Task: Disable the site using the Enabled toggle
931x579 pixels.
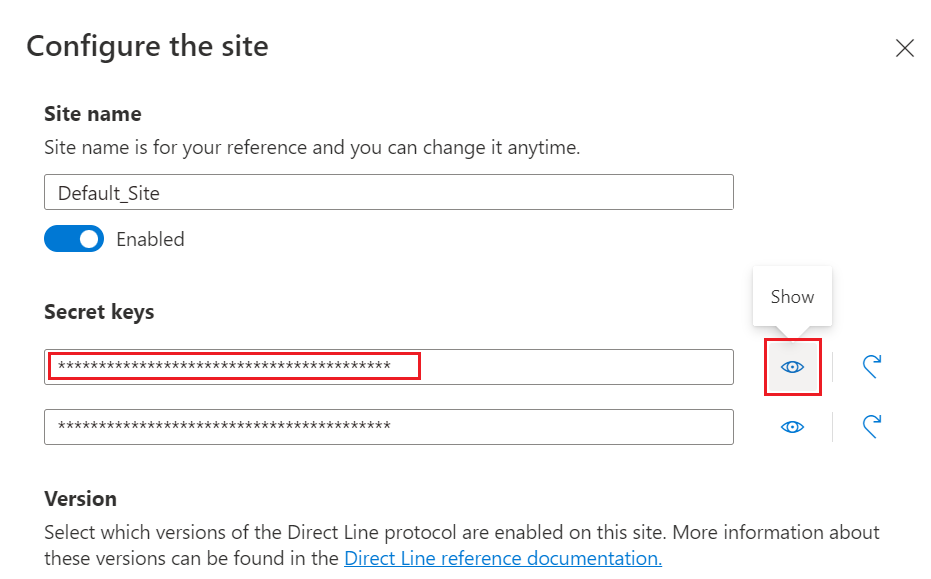Action: pos(72,239)
